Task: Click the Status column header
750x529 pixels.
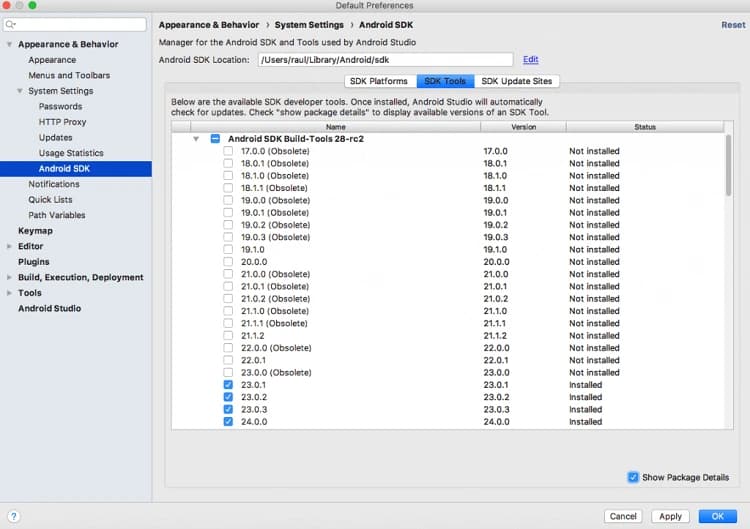Action: click(x=645, y=127)
